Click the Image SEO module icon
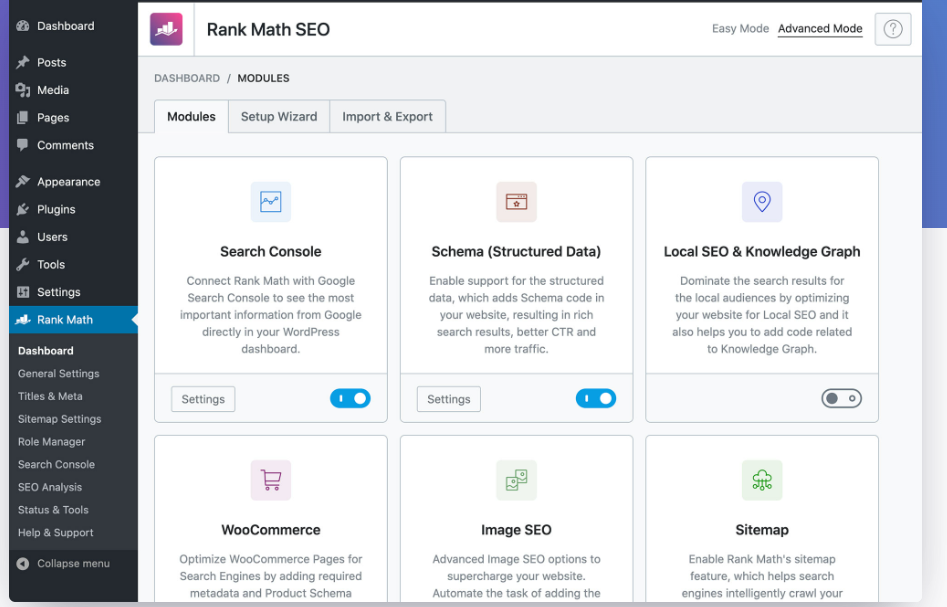 click(x=516, y=480)
